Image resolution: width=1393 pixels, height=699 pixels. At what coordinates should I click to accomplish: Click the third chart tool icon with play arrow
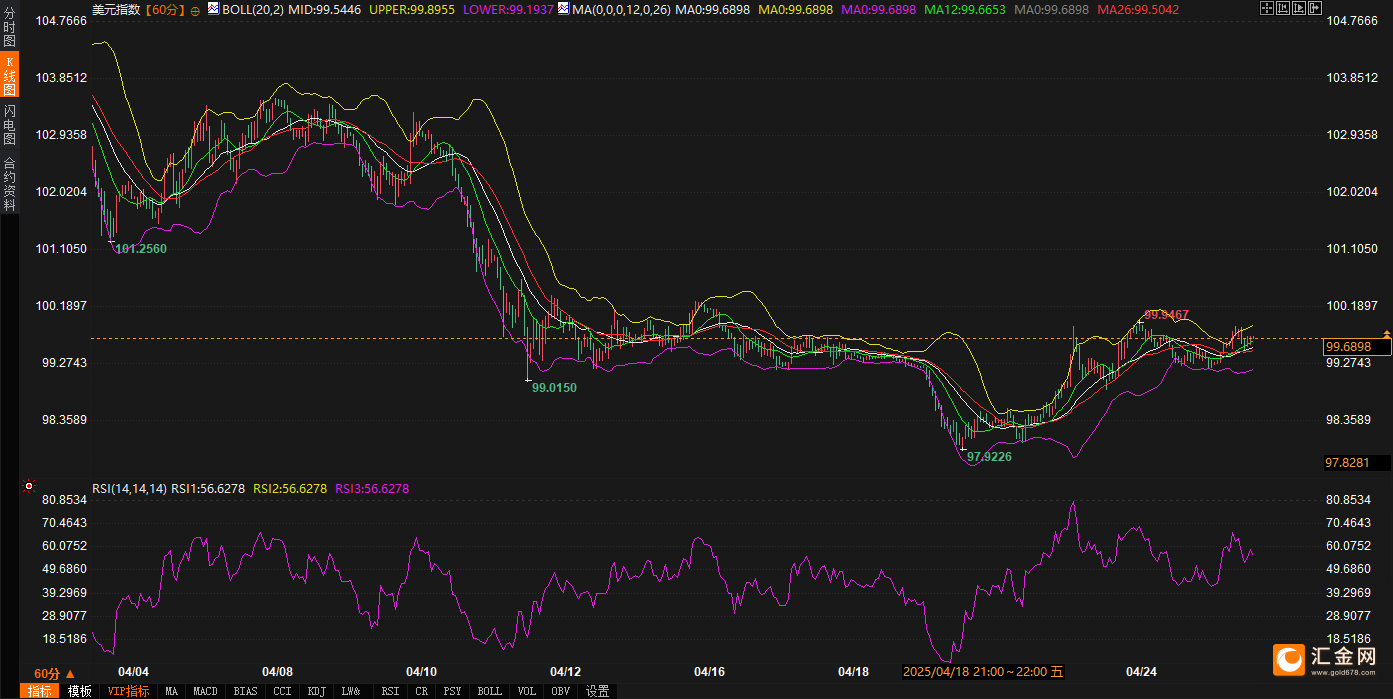[x=1299, y=8]
